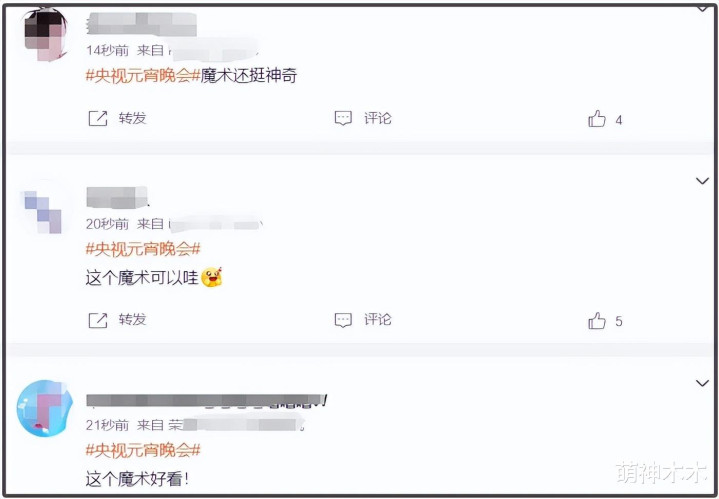Open the chevron menu at the top post
This screenshot has width=719, height=499.
[x=702, y=8]
